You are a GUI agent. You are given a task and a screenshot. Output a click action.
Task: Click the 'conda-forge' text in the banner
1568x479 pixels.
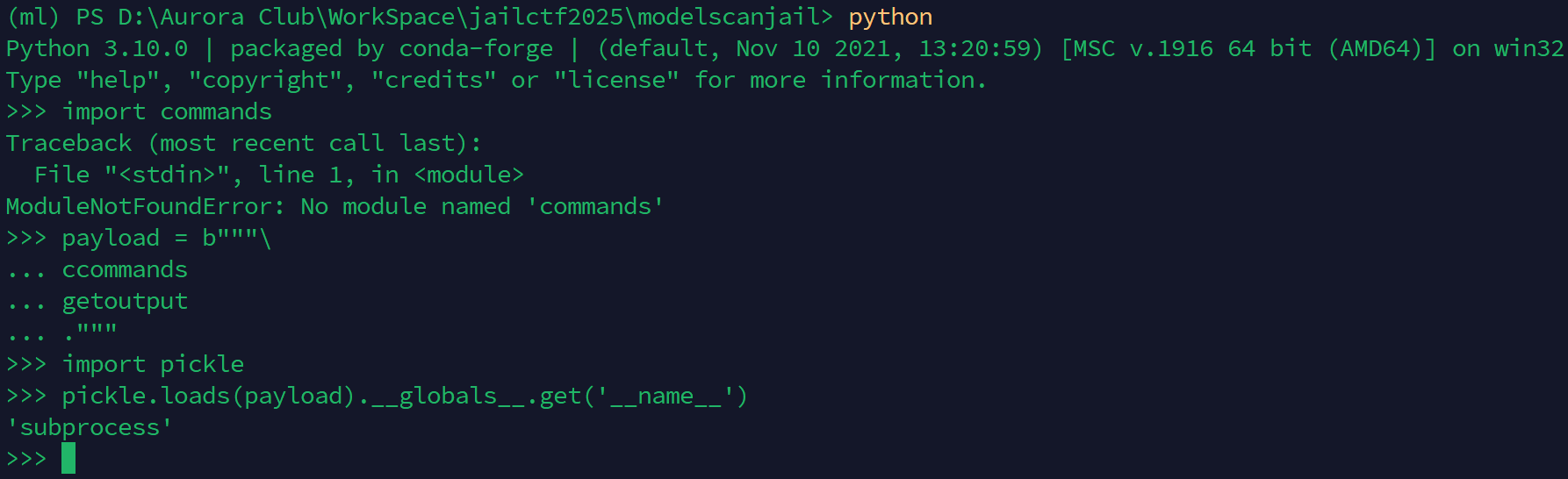click(476, 49)
